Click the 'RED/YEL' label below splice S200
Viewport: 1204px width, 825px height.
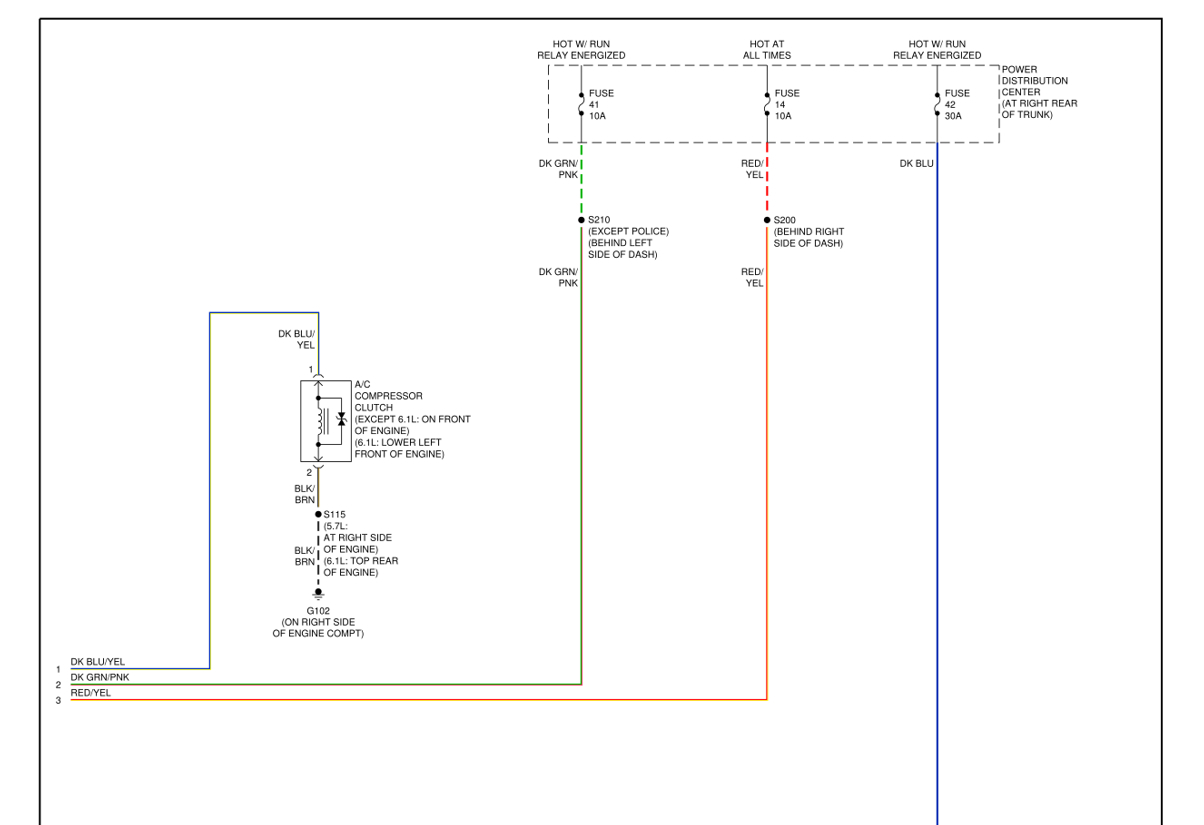point(752,277)
